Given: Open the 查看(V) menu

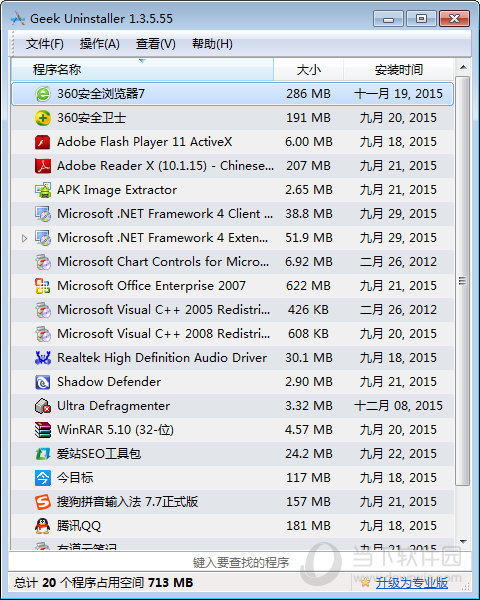Looking at the screenshot, I should (x=155, y=44).
